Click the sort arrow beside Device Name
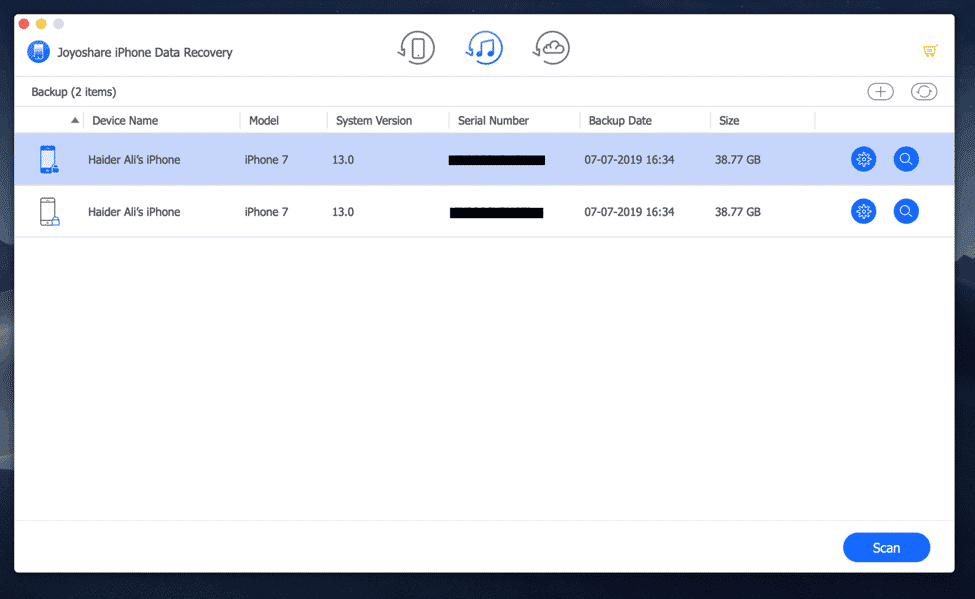Screen dimensions: 975x599 point(75,121)
